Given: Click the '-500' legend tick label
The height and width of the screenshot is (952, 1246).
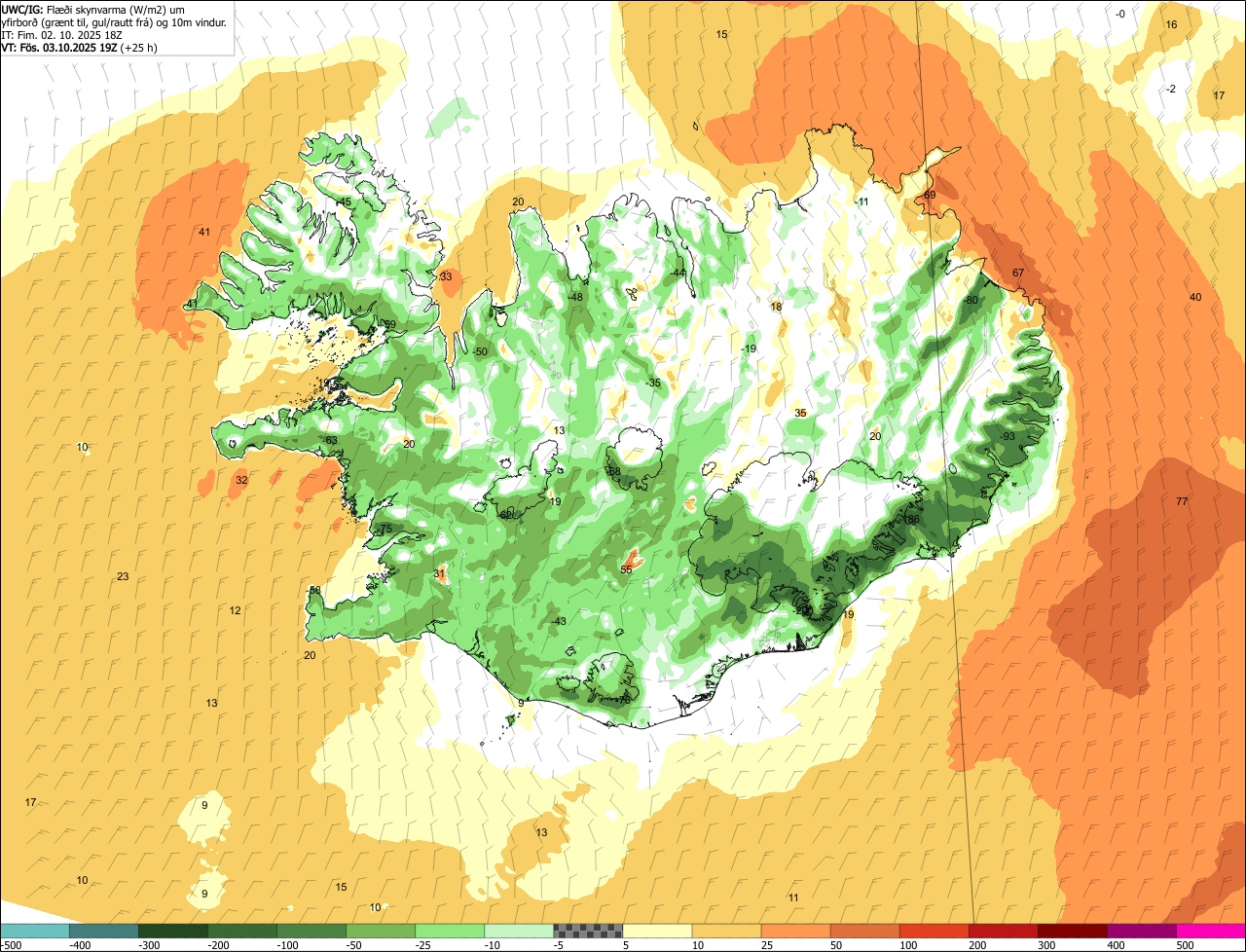Looking at the screenshot, I should click(13, 944).
